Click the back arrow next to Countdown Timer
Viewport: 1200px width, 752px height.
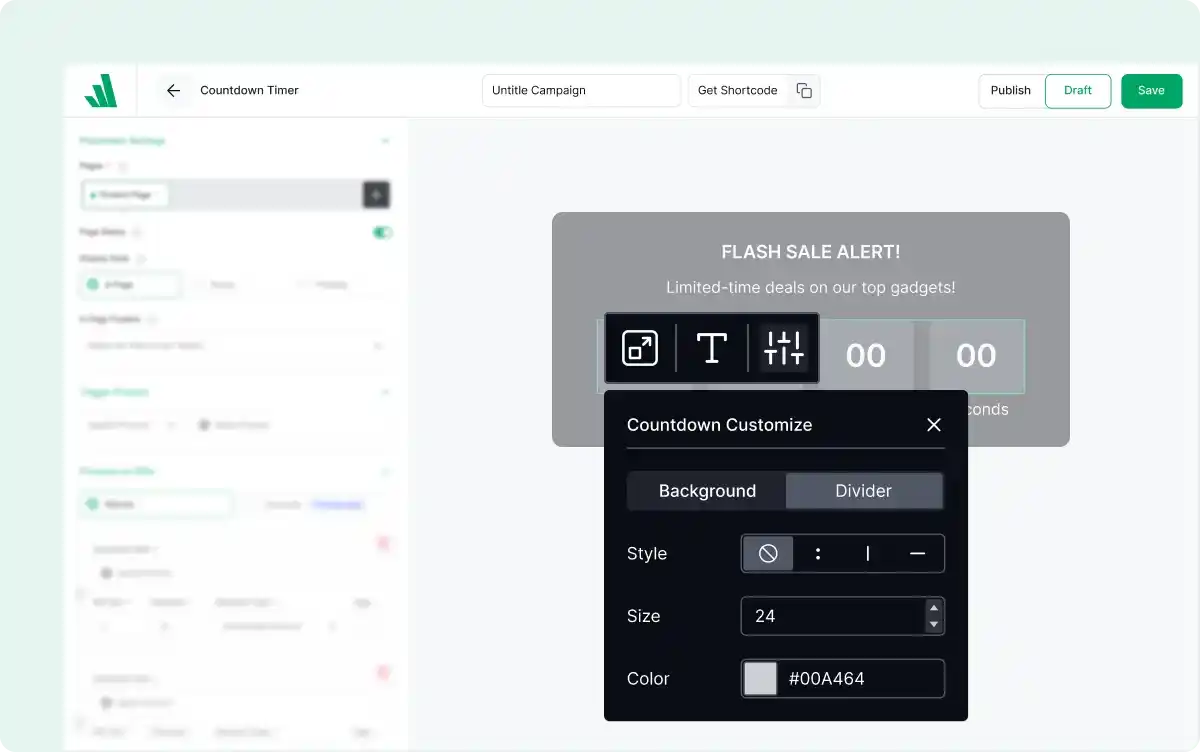(173, 90)
